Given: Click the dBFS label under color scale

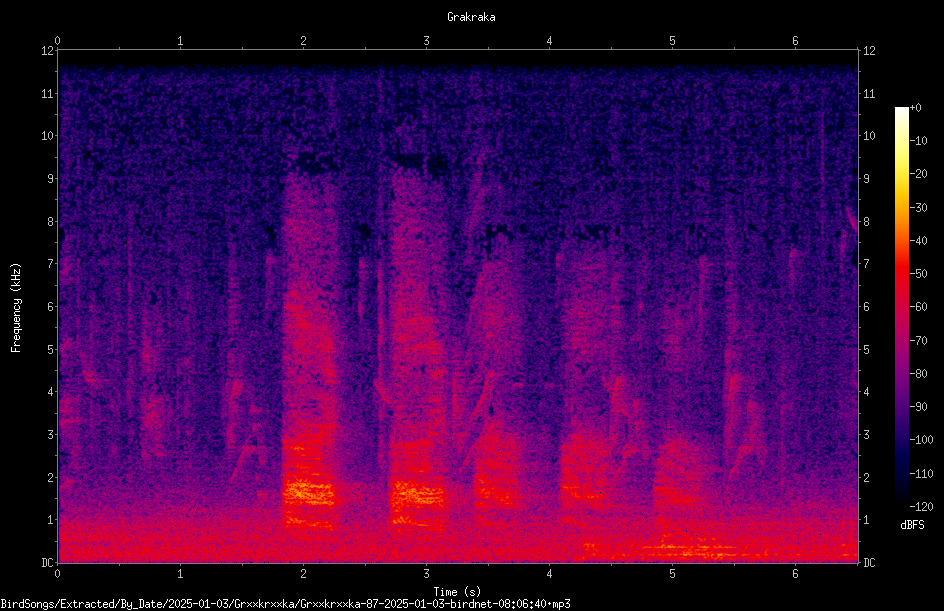Looking at the screenshot, I should (912, 525).
